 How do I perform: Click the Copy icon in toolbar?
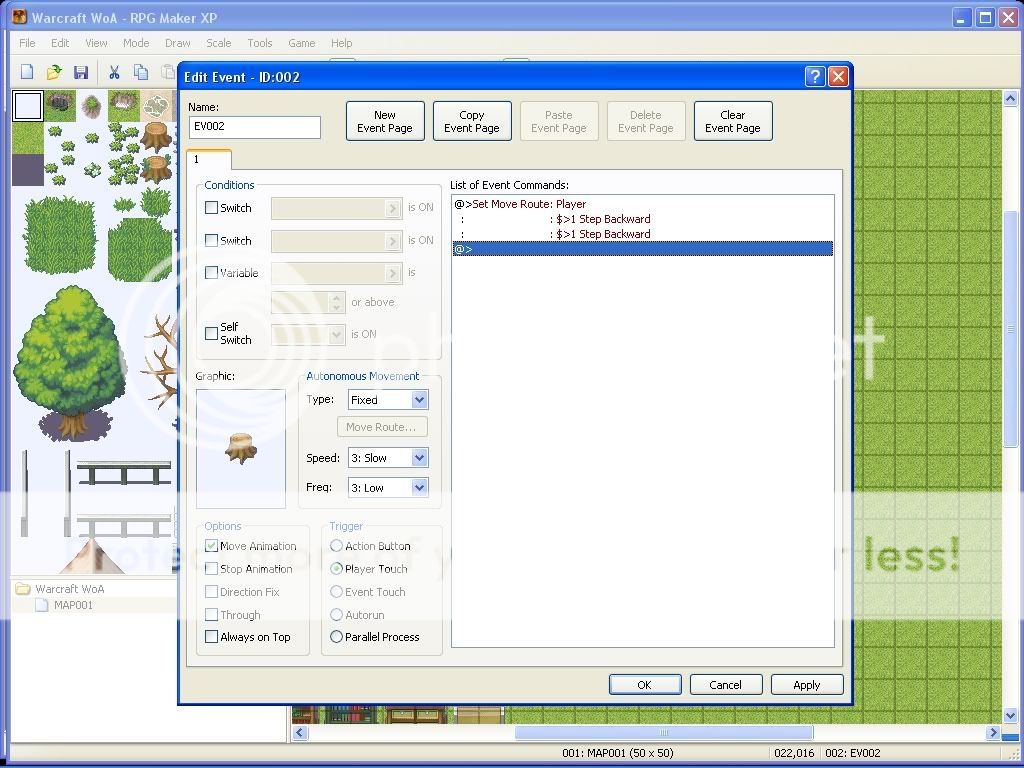click(141, 72)
